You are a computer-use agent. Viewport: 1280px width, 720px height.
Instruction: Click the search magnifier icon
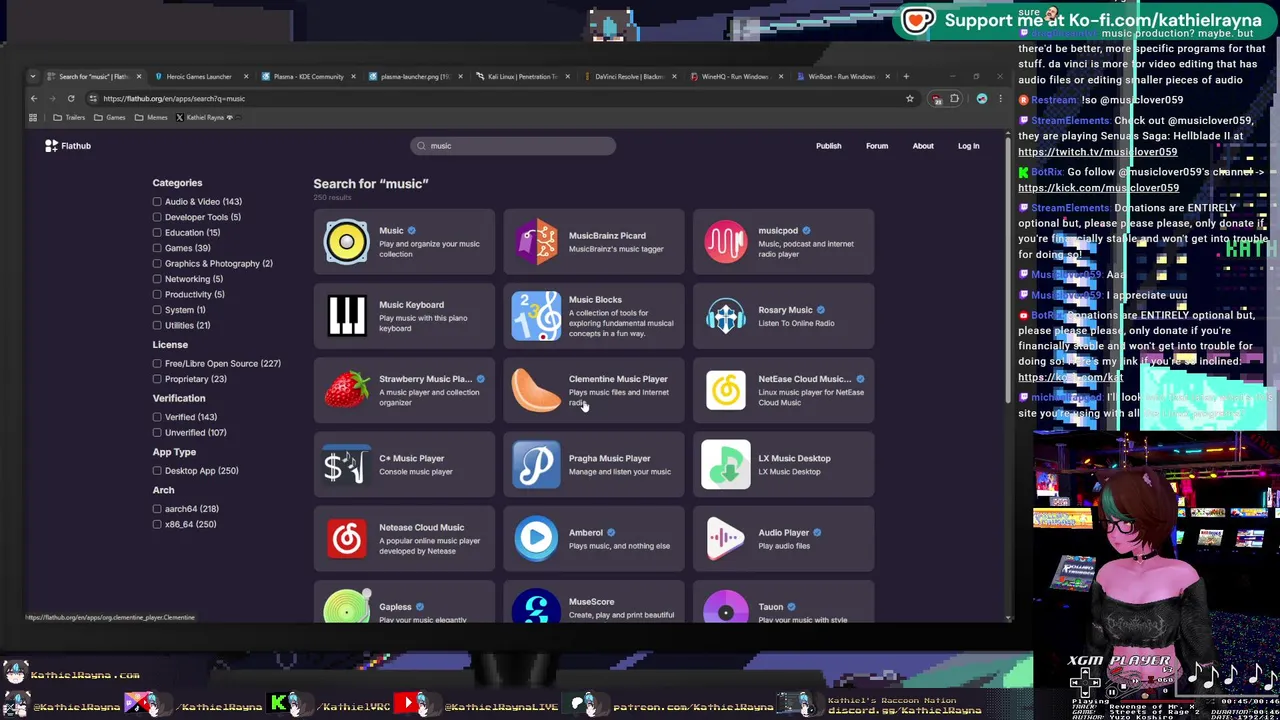pos(421,146)
